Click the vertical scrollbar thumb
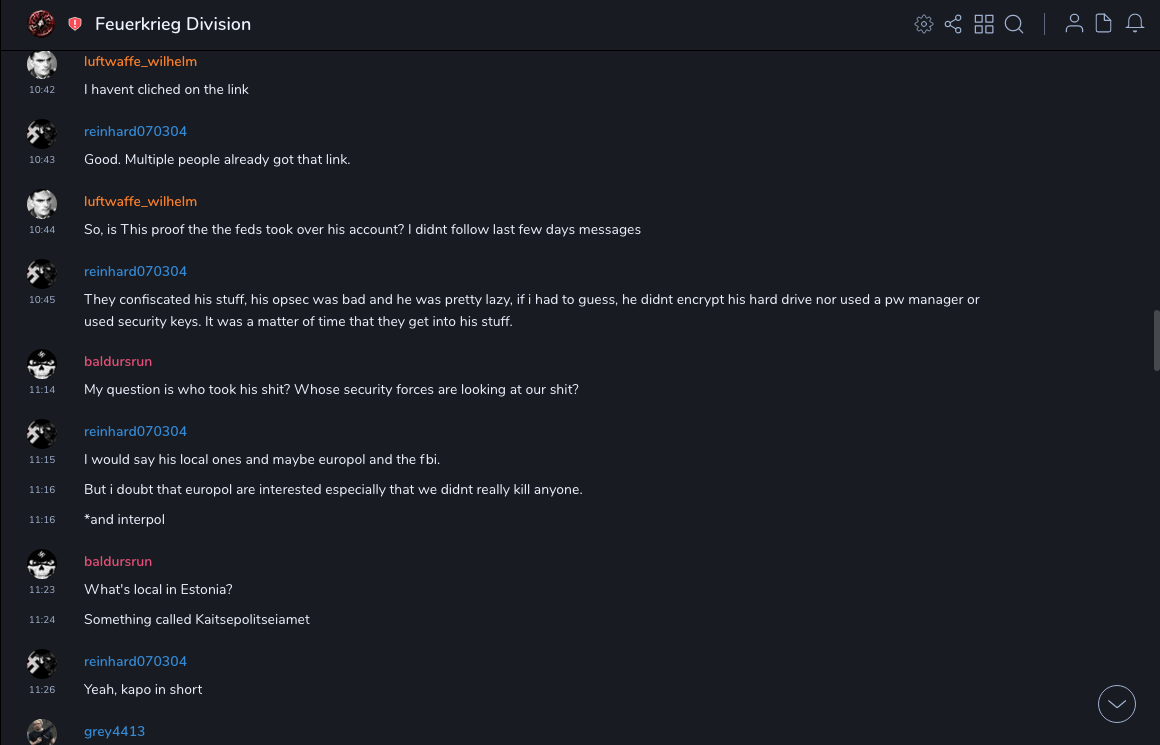Screen dimensions: 1160x745 coord(1156,340)
